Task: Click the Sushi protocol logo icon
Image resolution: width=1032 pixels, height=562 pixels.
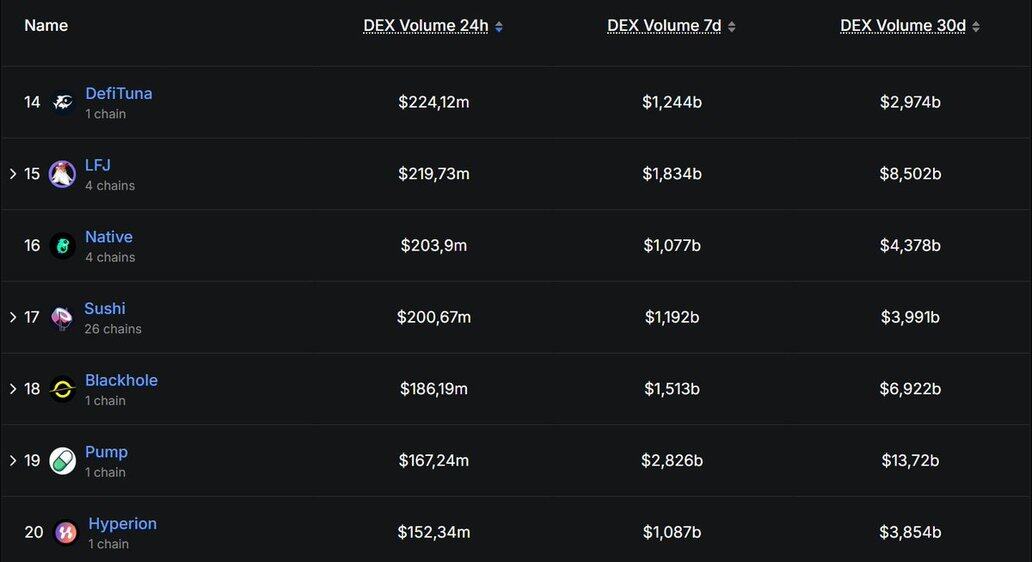Action: click(x=62, y=318)
